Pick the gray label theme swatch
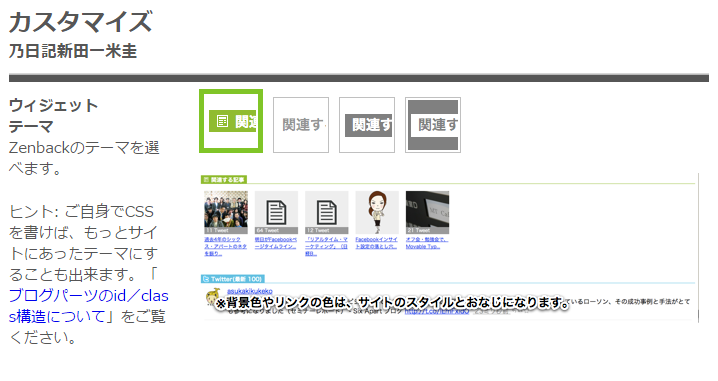This screenshot has width=718, height=381. coord(367,125)
